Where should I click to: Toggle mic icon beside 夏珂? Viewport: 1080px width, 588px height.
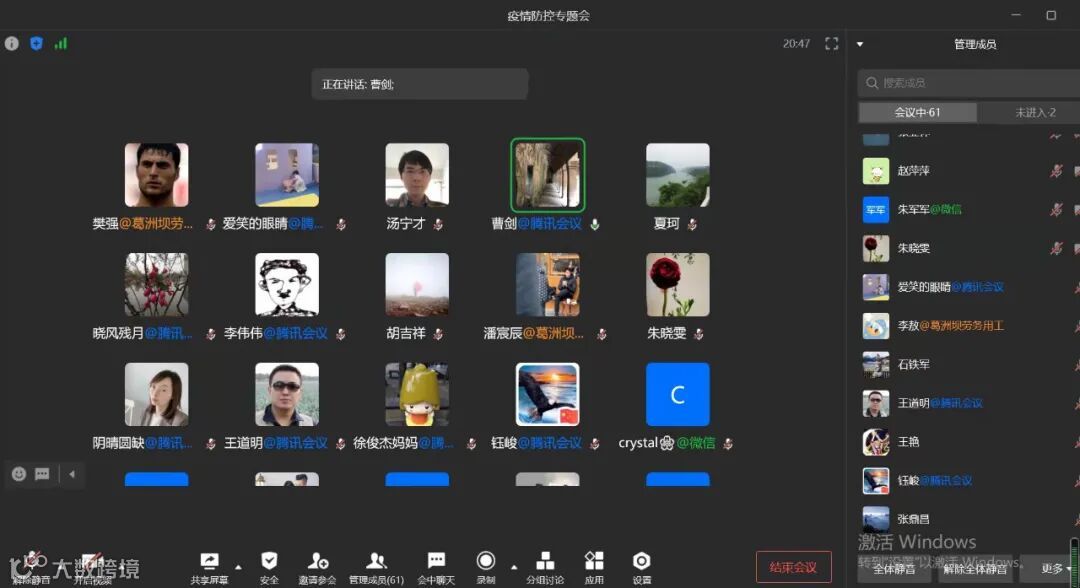pos(692,224)
